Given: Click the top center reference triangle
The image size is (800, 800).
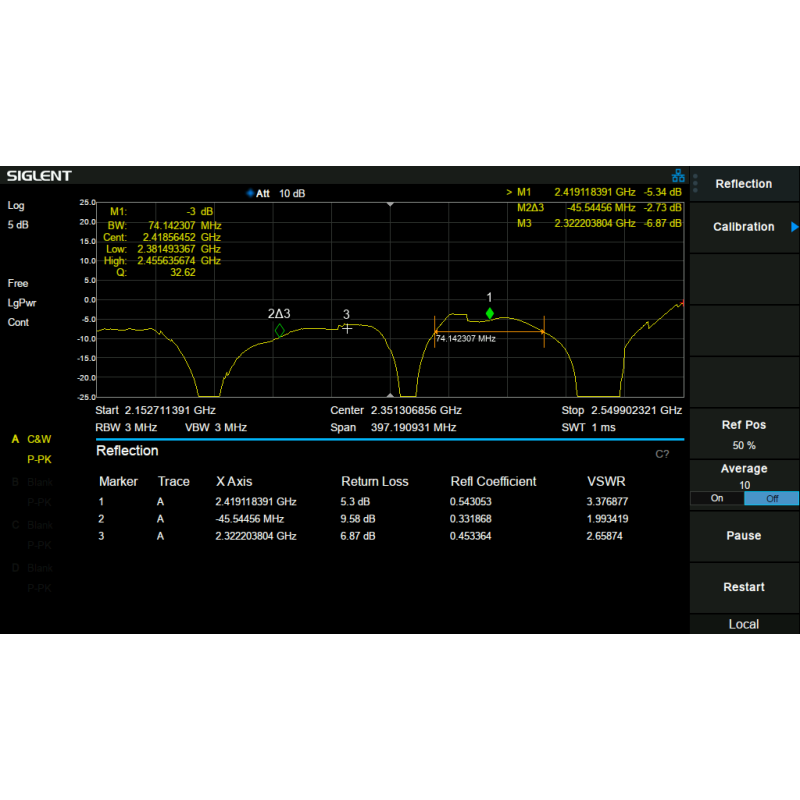Looking at the screenshot, I should click(x=391, y=204).
